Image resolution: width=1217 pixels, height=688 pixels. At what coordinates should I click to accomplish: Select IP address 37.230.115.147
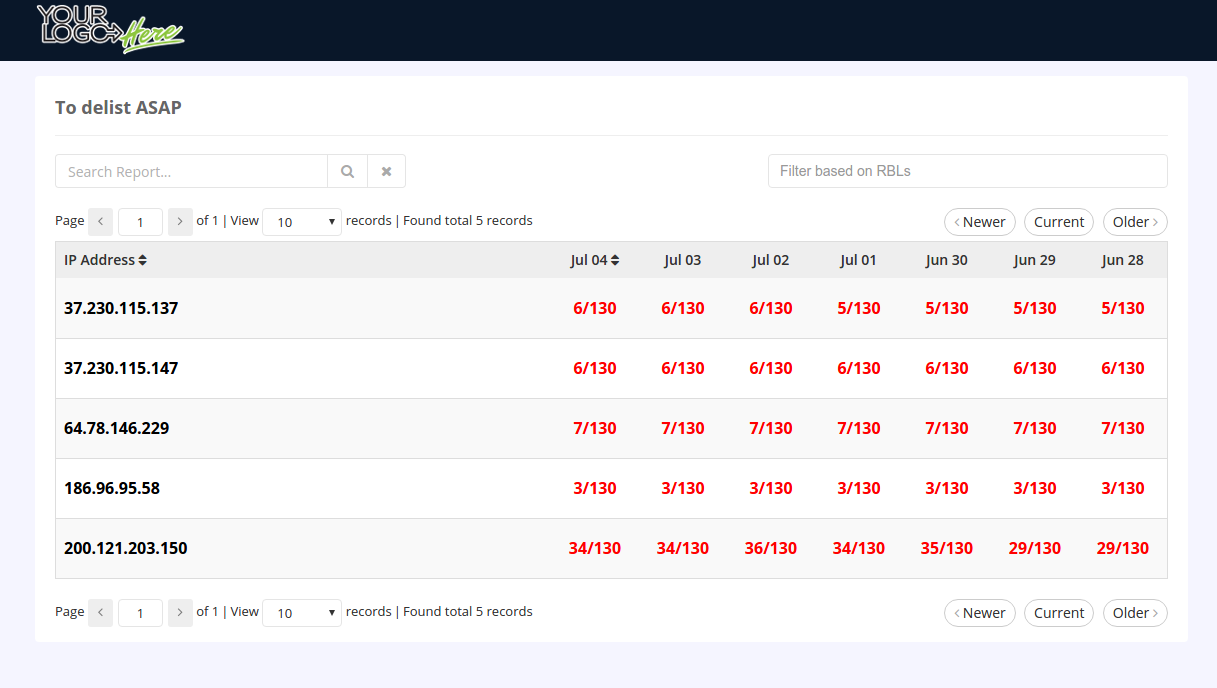(x=121, y=368)
